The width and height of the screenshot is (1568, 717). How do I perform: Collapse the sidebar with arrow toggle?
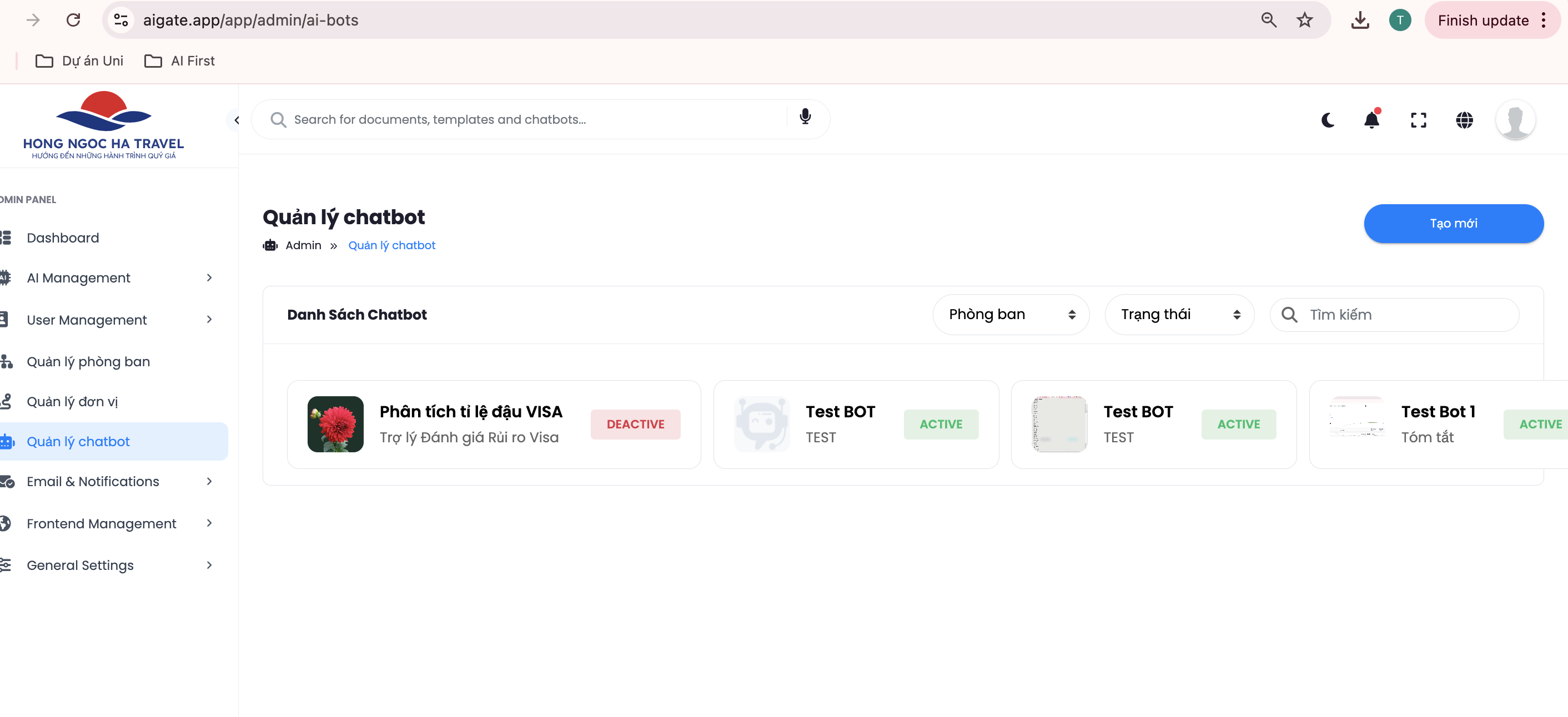click(x=236, y=120)
